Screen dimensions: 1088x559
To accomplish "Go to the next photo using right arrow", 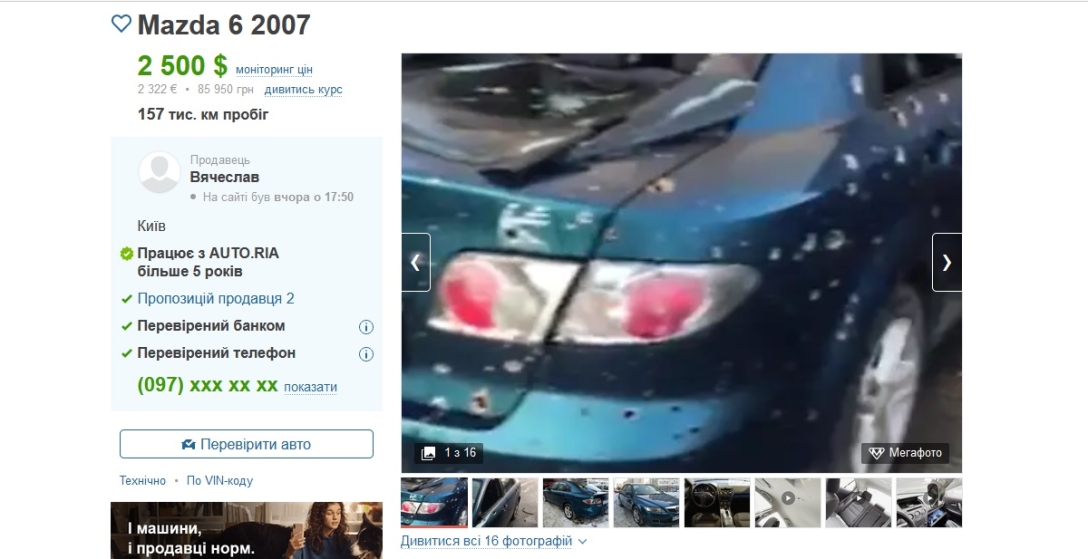I will [946, 262].
